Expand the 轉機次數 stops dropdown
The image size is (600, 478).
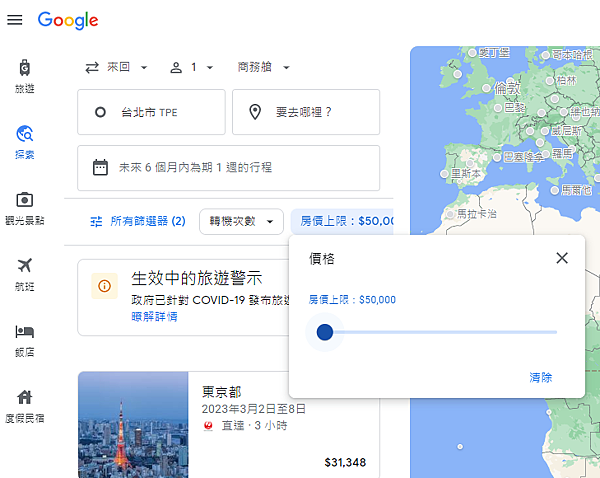241,221
